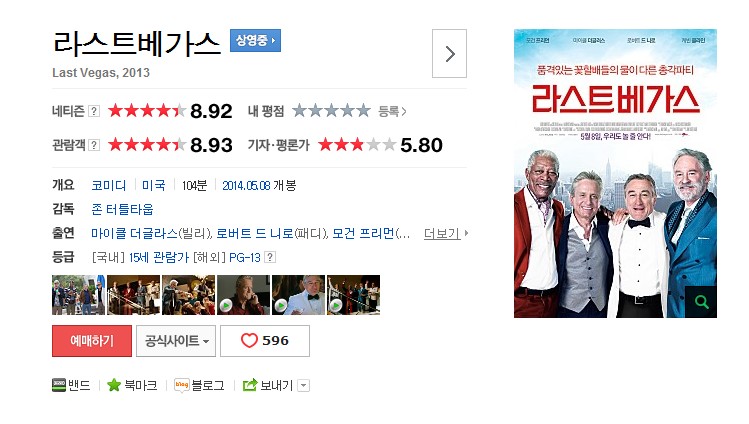This screenshot has width=749, height=424.
Task: Open help icon next to 네티즌
Action: (x=94, y=111)
